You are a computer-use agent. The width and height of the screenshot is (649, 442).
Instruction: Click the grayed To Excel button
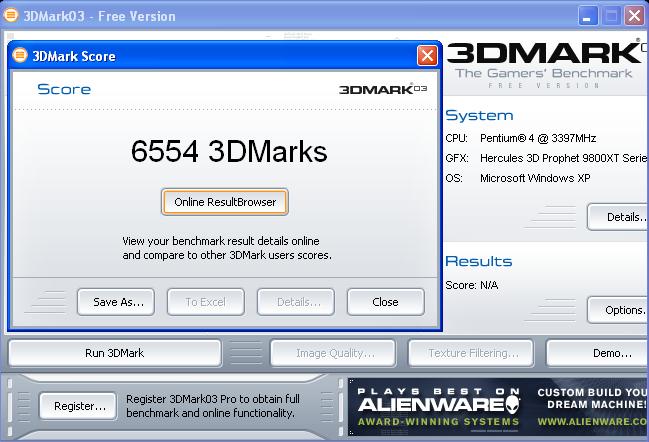click(206, 302)
